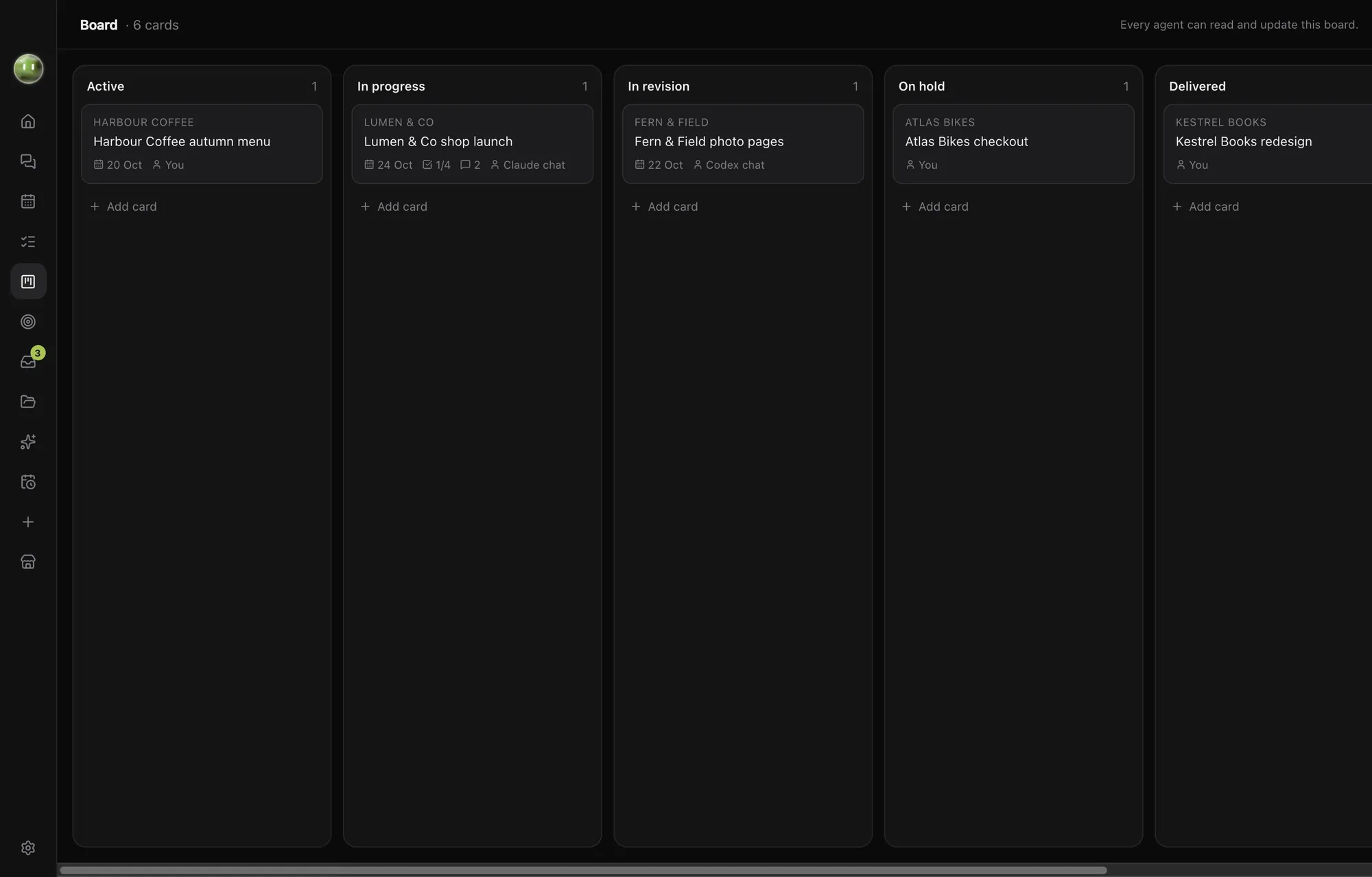Click the 1/4 checklist indicator on Lumen card
This screenshot has height=877, width=1372.
(x=437, y=165)
